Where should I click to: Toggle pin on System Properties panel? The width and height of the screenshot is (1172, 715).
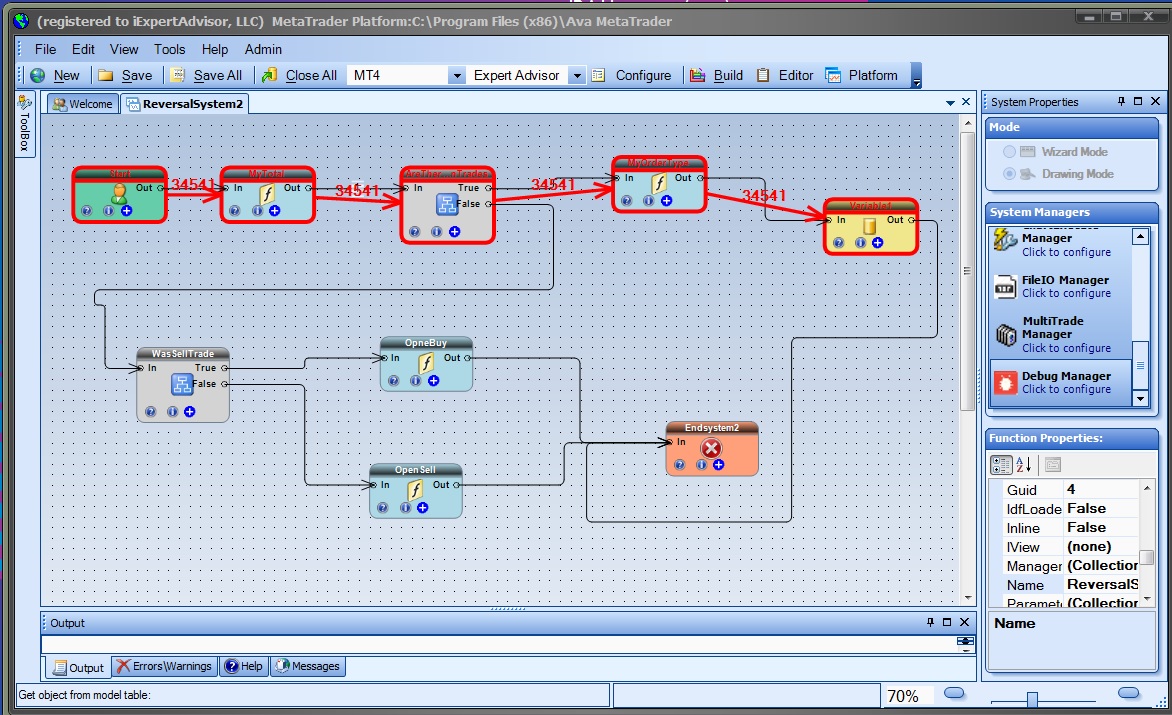pyautogui.click(x=1121, y=102)
